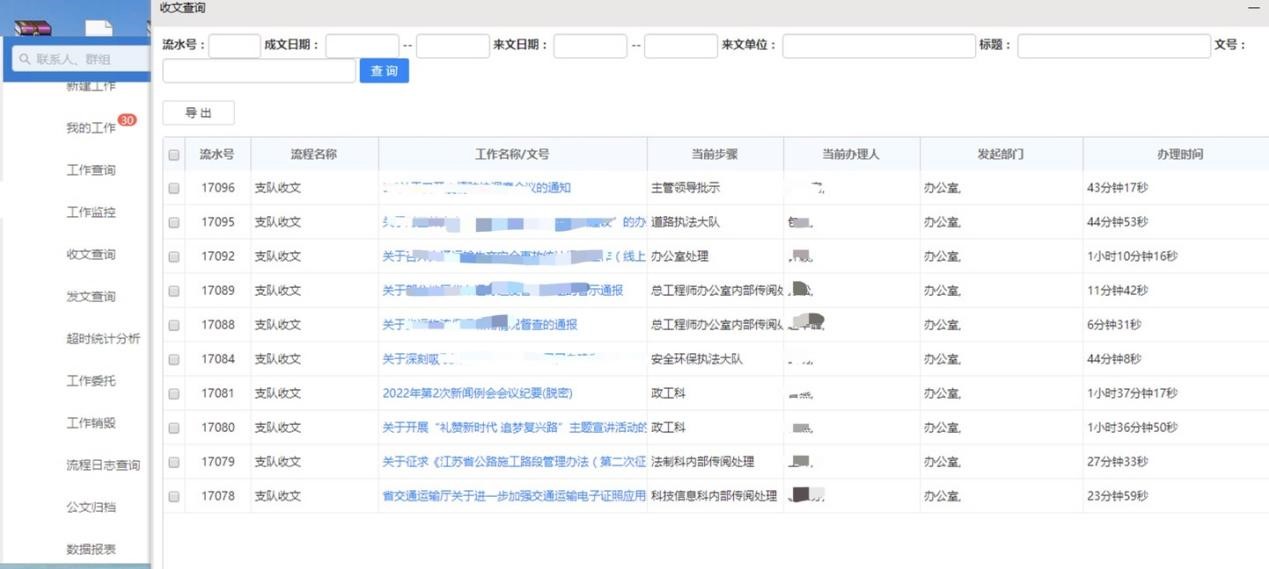This screenshot has height=569, width=1269.
Task: Focus the 文号 input field
Action: click(259, 71)
